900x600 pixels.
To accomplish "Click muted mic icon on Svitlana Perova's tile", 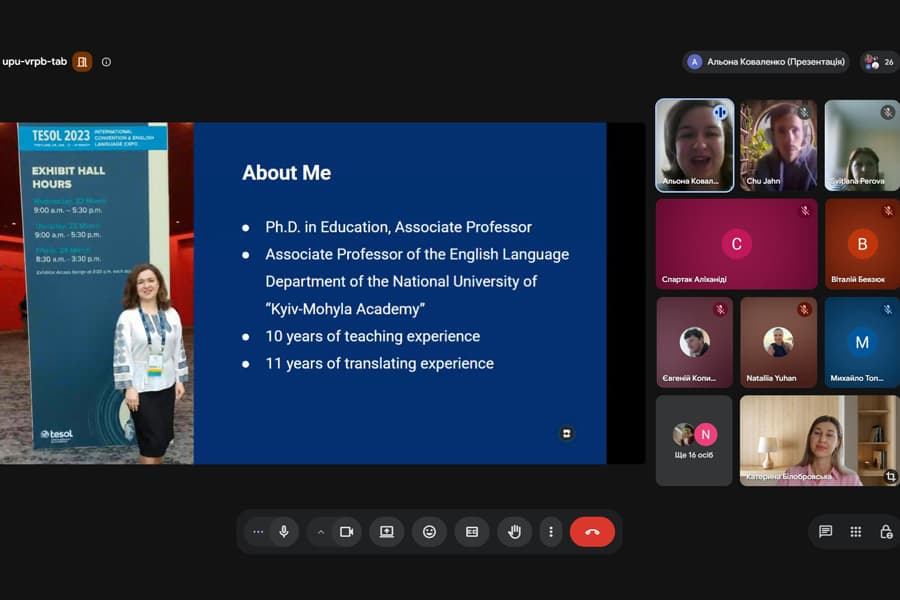I will (x=887, y=113).
